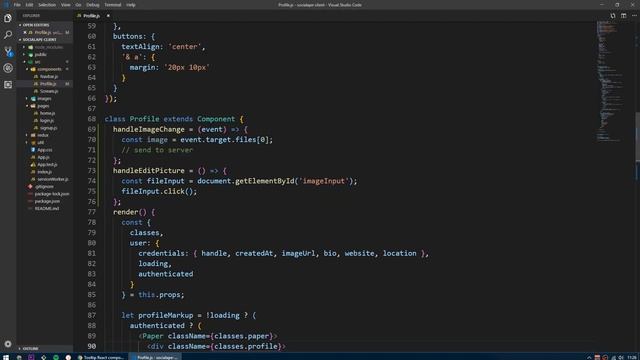Click line number 68 in the gutter
Image resolution: width=640 pixels, height=360 pixels.
point(91,119)
